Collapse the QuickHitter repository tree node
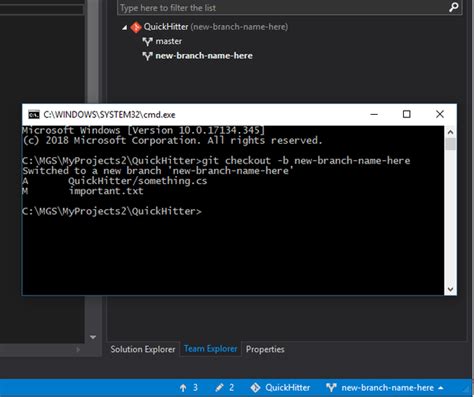The height and width of the screenshot is (397, 474). [124, 27]
